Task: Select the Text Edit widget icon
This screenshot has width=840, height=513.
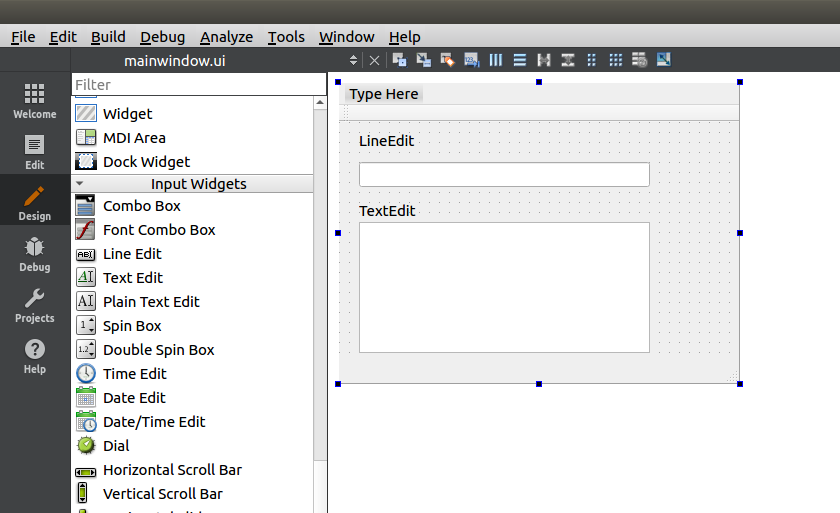Action: point(86,277)
